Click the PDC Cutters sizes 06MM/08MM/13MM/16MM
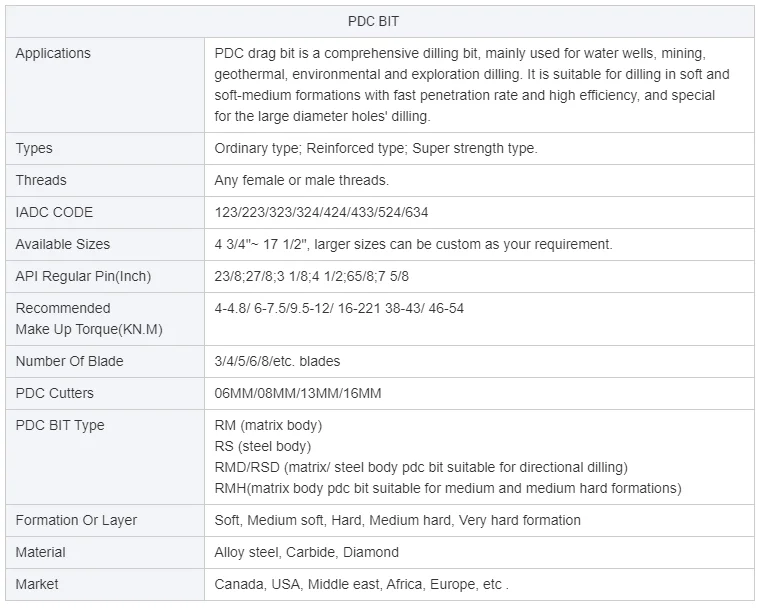The height and width of the screenshot is (608, 783). [x=297, y=394]
